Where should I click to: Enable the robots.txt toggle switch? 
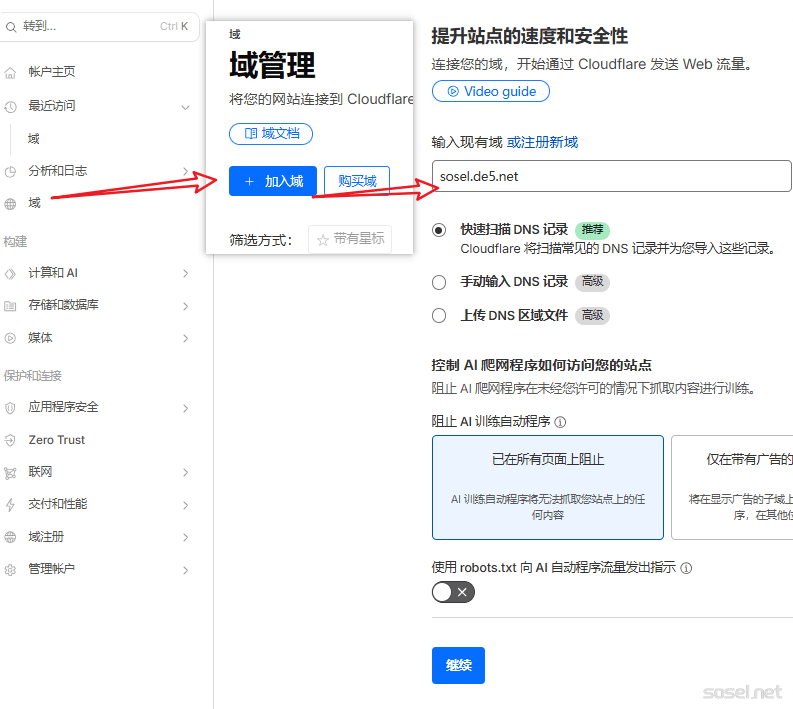tap(453, 592)
